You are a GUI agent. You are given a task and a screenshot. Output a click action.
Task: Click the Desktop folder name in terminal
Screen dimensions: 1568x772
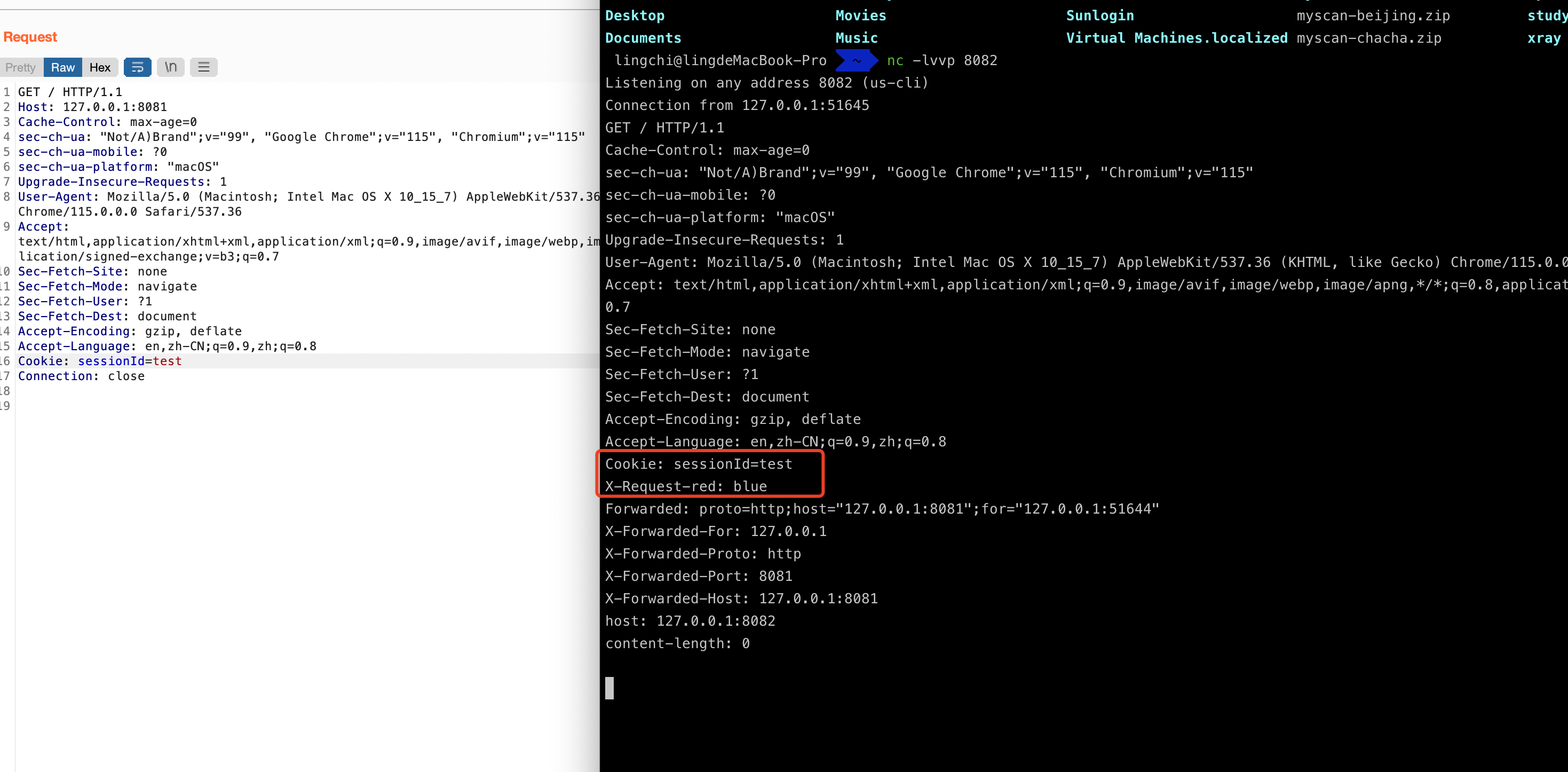pos(634,15)
